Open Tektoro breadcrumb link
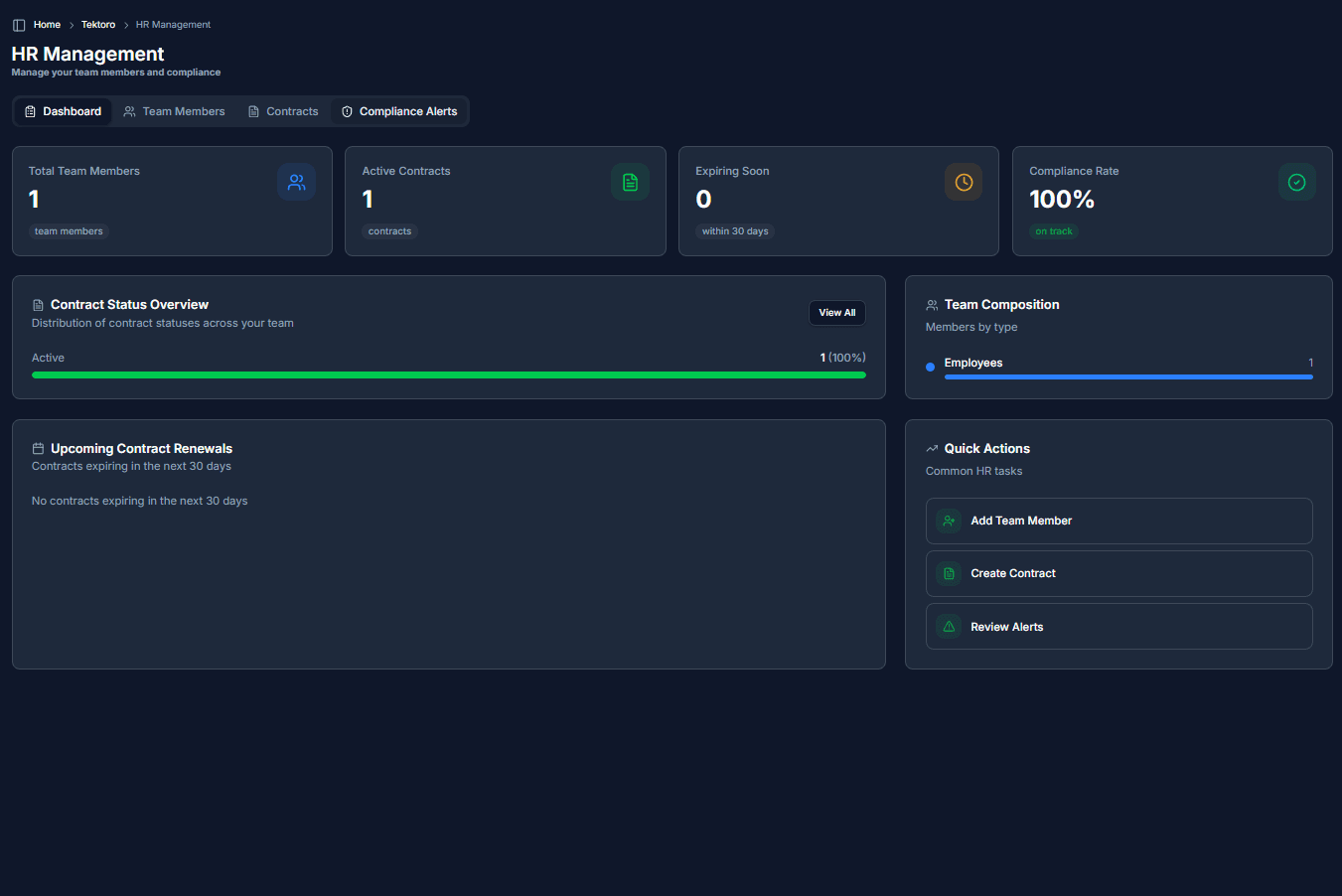1342x896 pixels. coord(98,25)
